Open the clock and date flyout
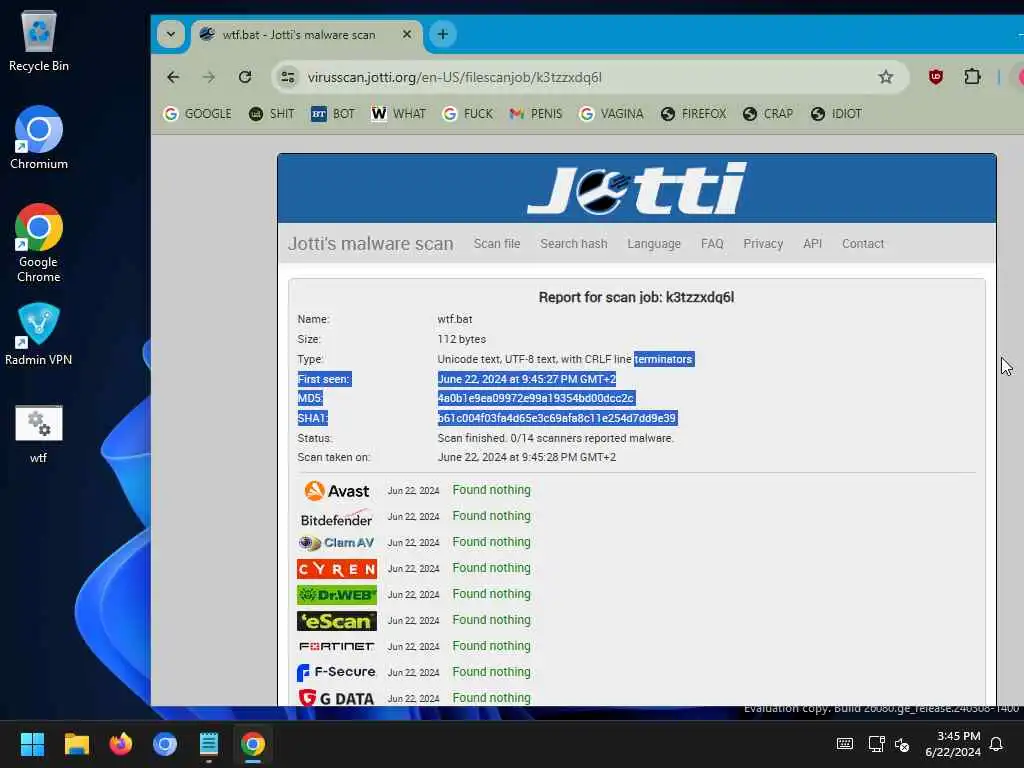The width and height of the screenshot is (1024, 768). point(953,744)
